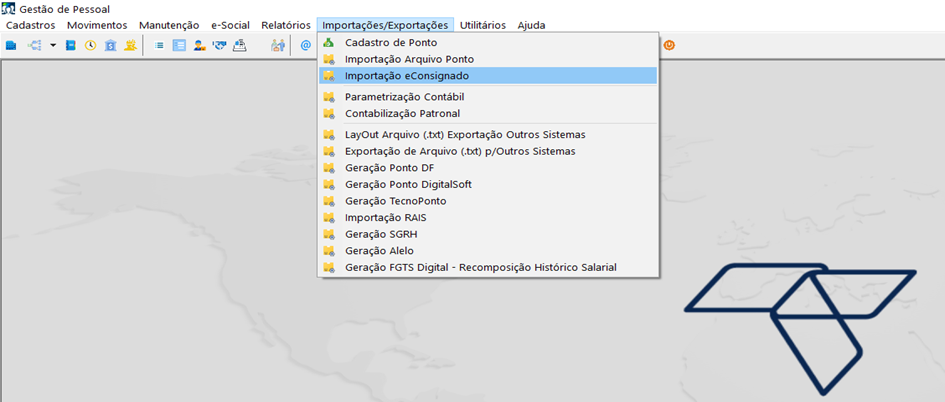The height and width of the screenshot is (402, 945).
Task: Click the small bullet list toolbar icon
Action: tap(159, 45)
